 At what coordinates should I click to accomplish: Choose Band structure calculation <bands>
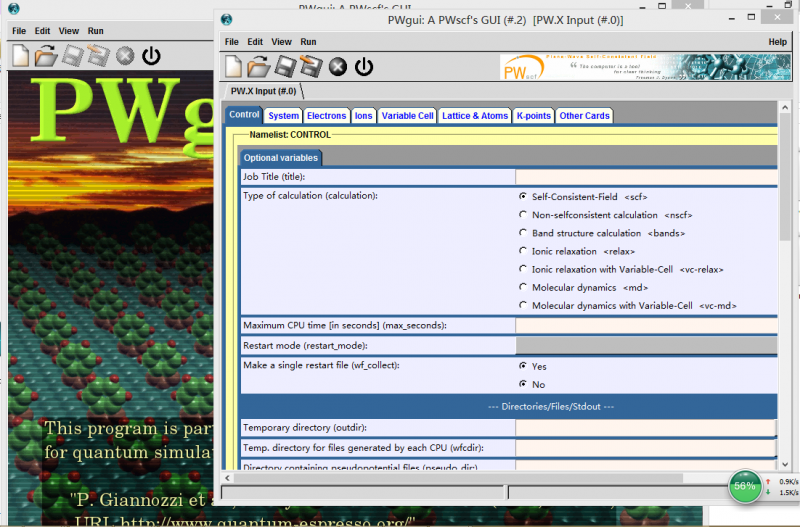pyautogui.click(x=522, y=233)
